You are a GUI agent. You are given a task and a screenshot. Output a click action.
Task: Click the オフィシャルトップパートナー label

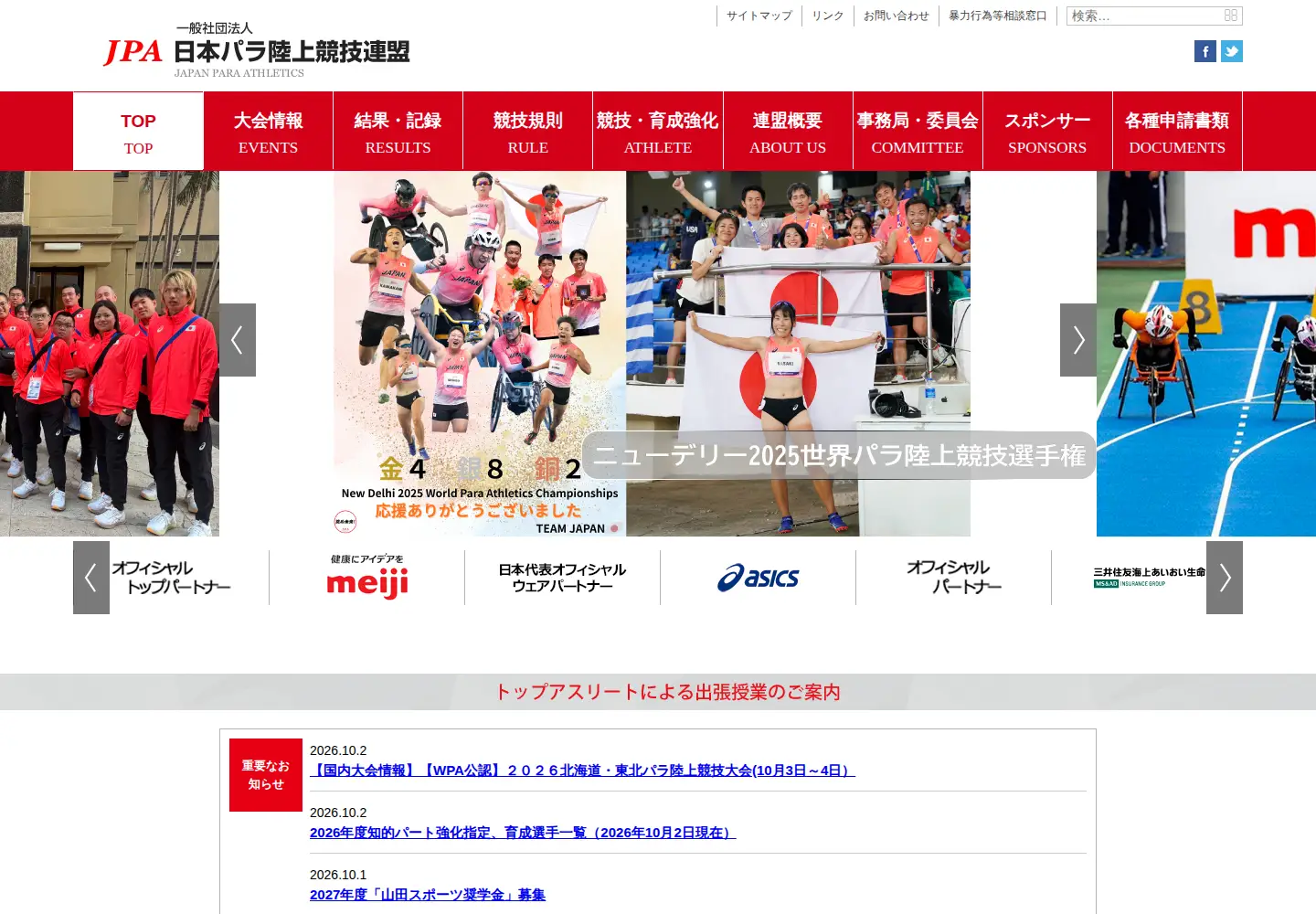tap(171, 578)
